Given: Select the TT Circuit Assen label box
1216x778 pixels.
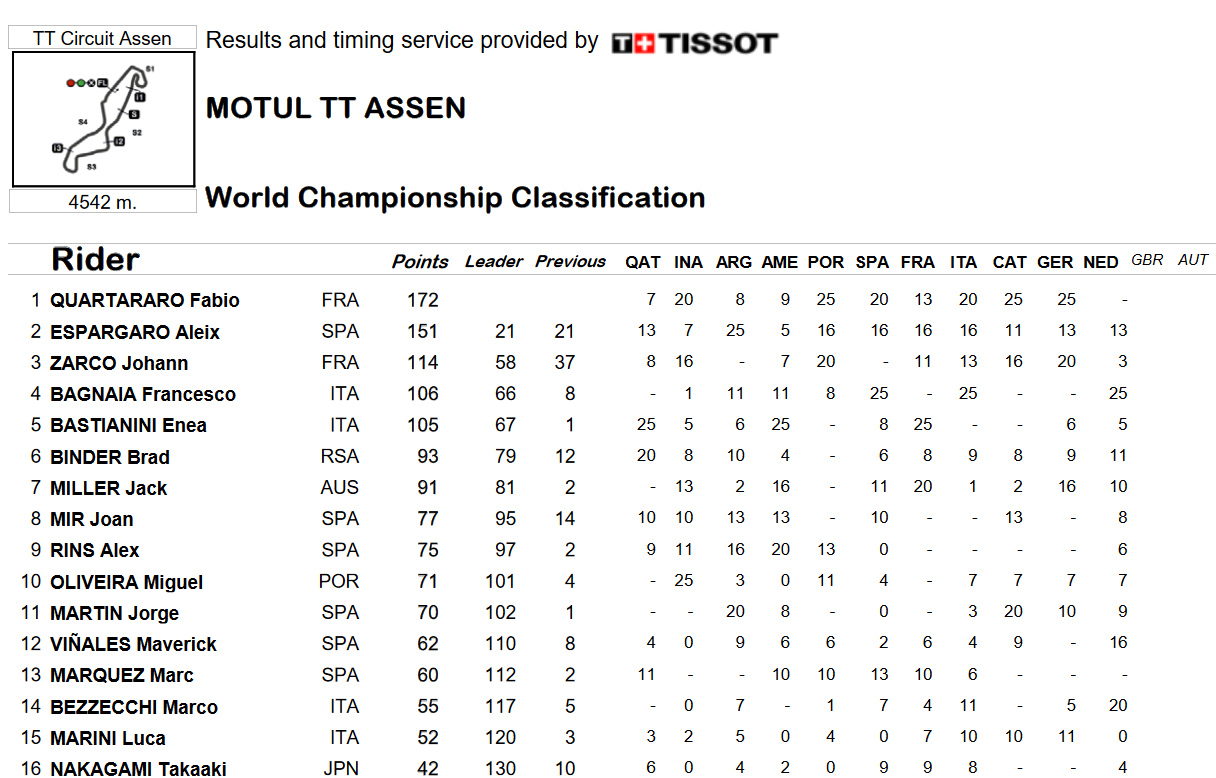Looking at the screenshot, I should (103, 38).
